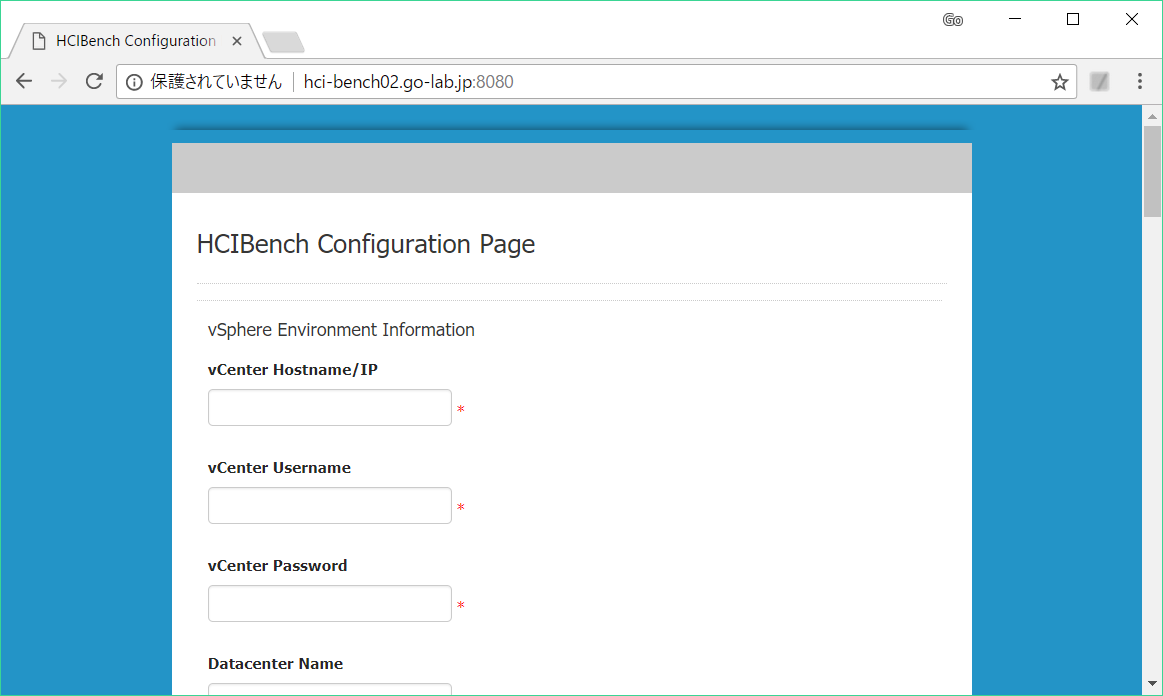Click the 'vCenter Hostname/IP' label
The width and height of the screenshot is (1163, 696).
click(293, 370)
